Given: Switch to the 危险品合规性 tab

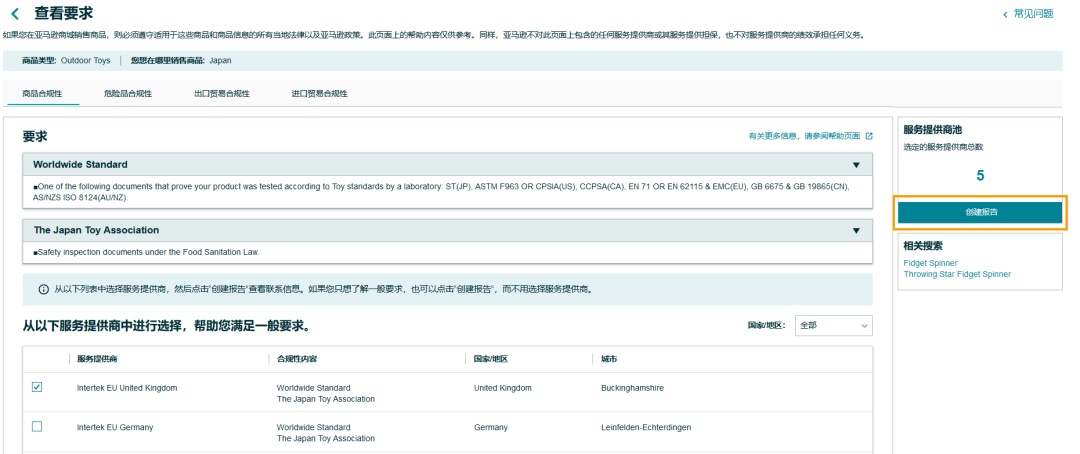Looking at the screenshot, I should click(127, 94).
